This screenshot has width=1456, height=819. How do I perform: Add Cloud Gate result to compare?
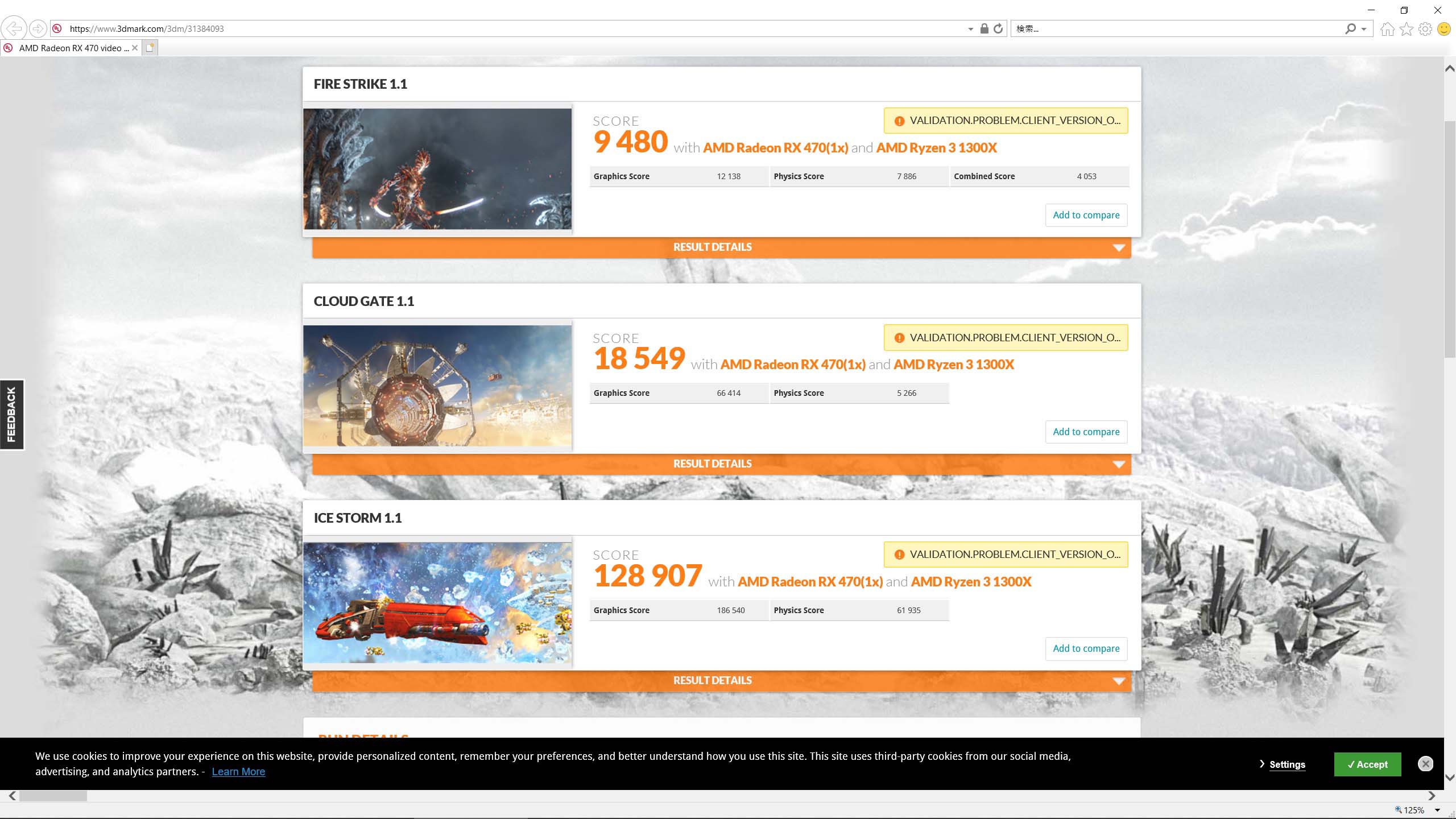coord(1086,432)
